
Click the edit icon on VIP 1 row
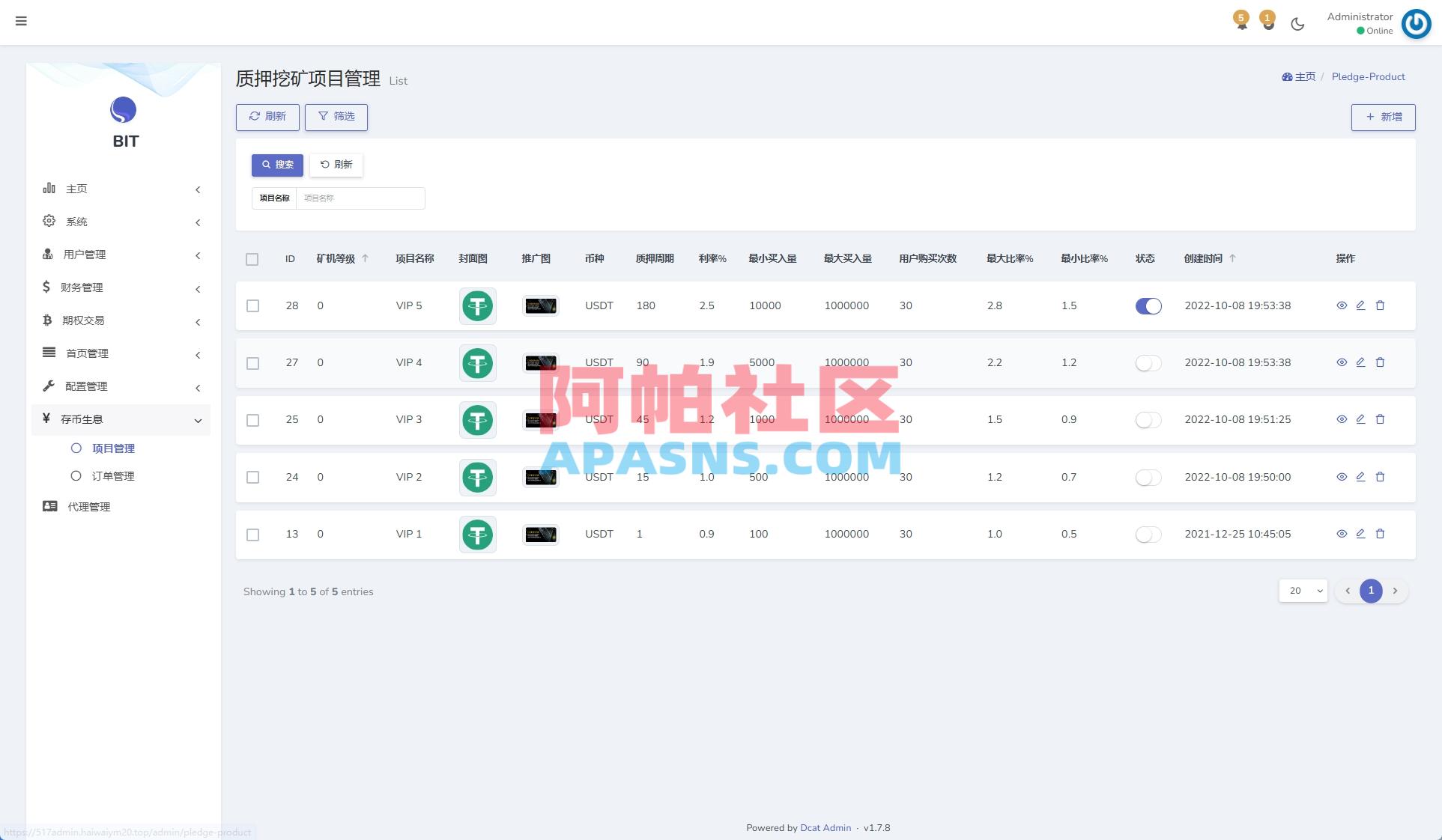click(1360, 534)
